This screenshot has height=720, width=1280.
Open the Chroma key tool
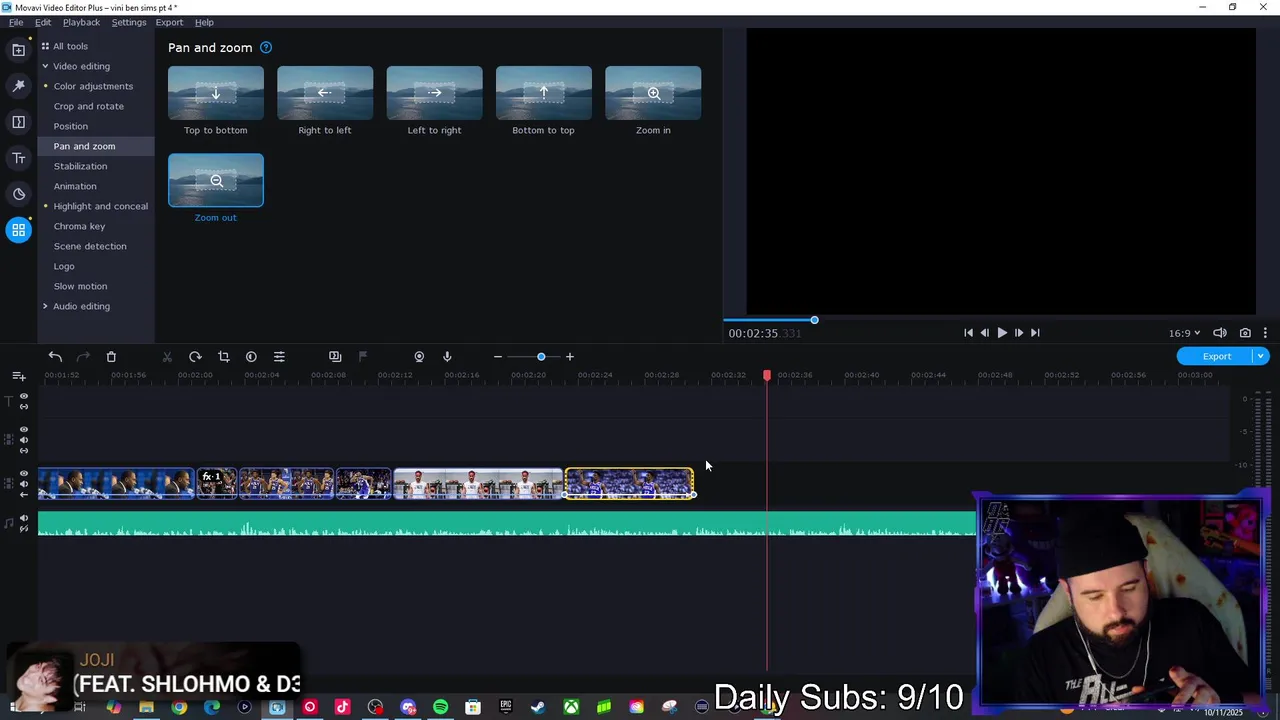(79, 226)
